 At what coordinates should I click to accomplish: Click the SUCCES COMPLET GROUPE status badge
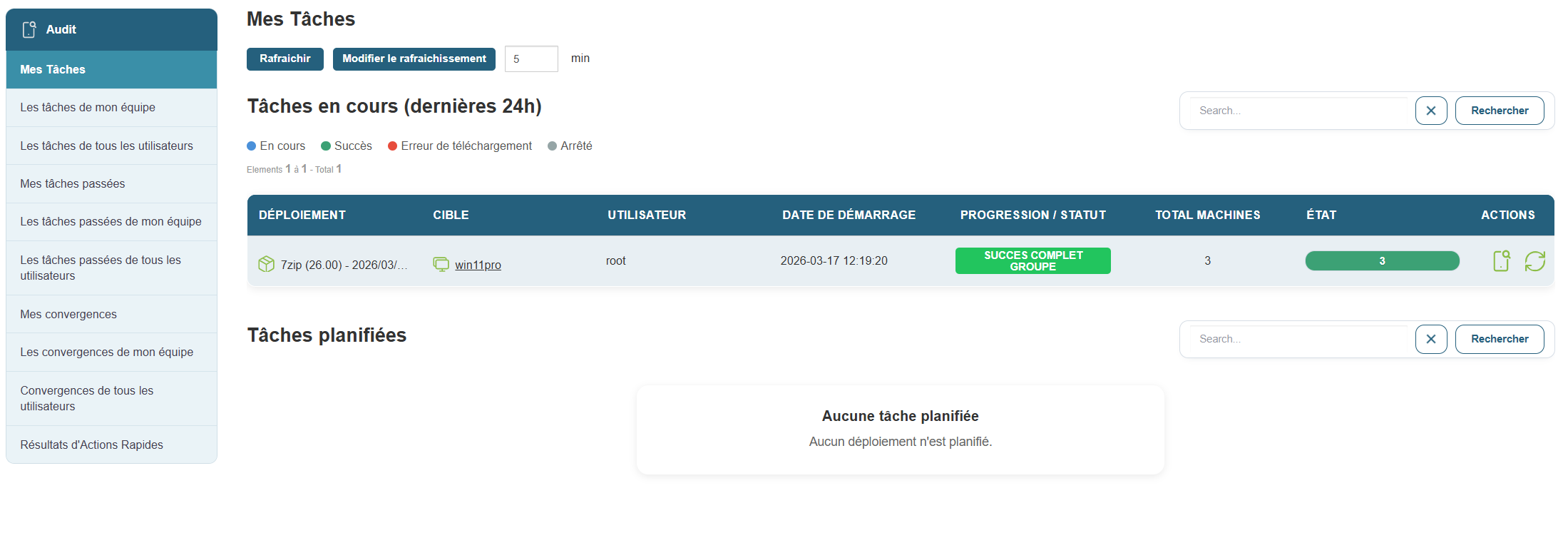coord(1032,261)
